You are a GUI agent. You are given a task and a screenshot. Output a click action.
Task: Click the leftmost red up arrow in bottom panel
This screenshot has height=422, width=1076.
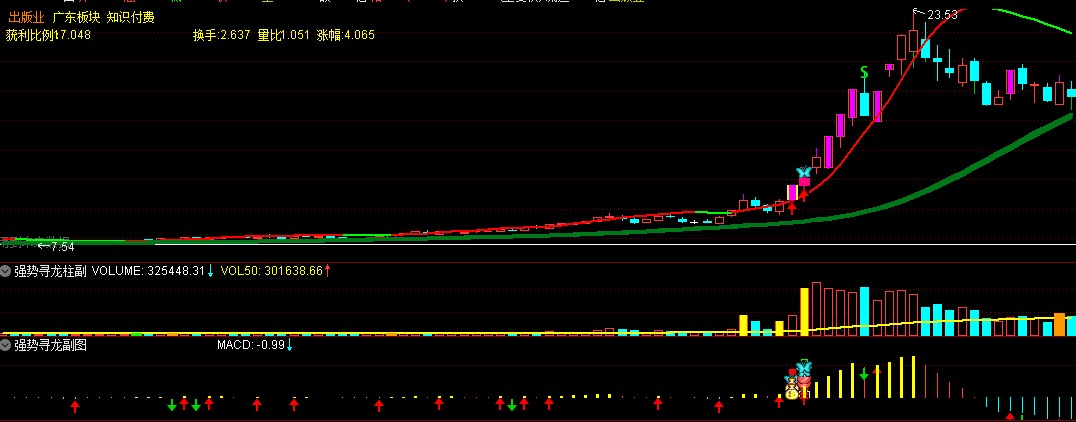[75, 406]
